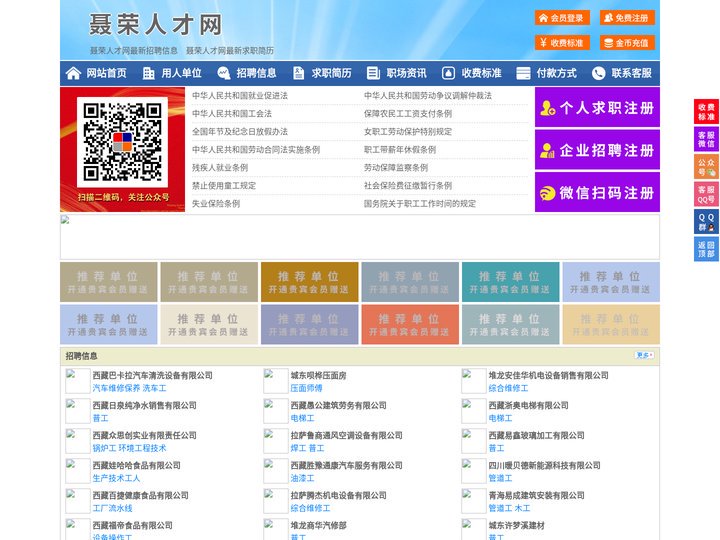Open 堆龙安佳华机电设备销售有限公司 listing

tap(548, 375)
